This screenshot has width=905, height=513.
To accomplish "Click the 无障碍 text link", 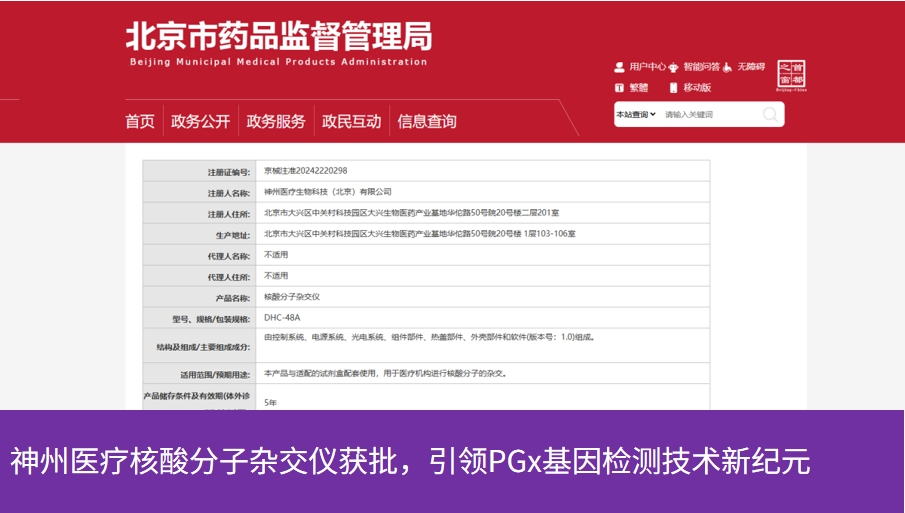I will (x=751, y=67).
